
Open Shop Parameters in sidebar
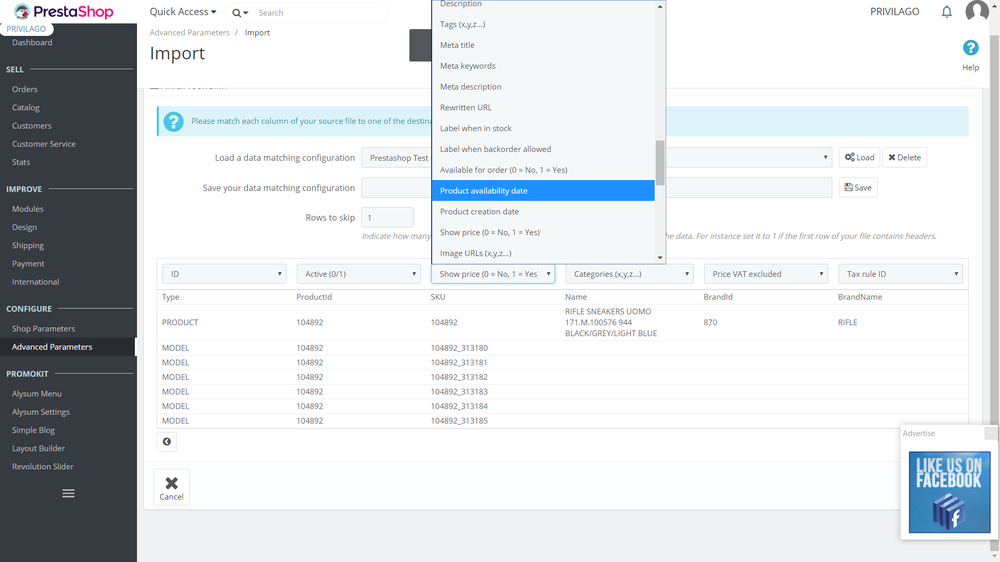[43, 329]
